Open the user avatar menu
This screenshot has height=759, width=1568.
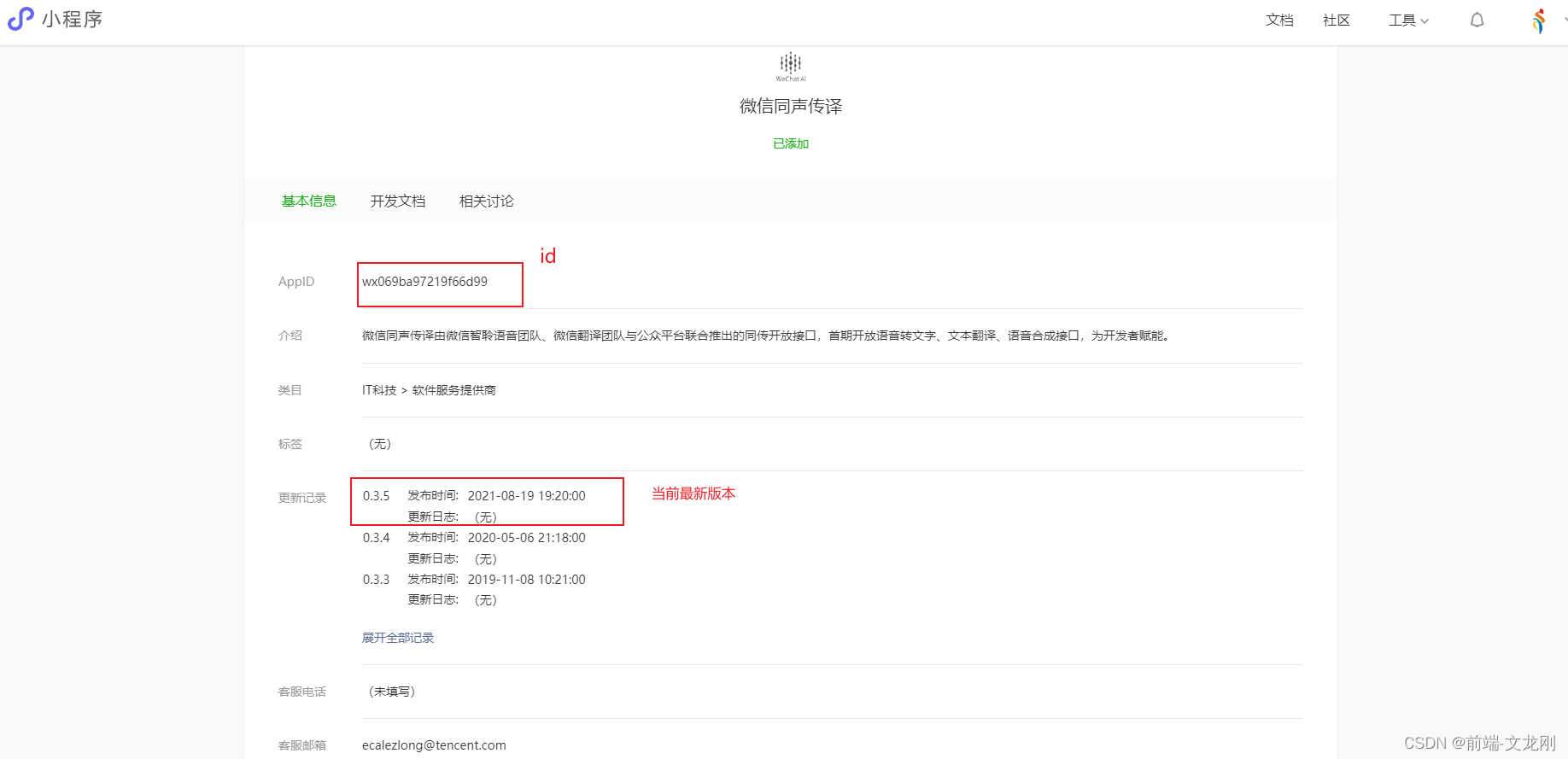(1539, 20)
